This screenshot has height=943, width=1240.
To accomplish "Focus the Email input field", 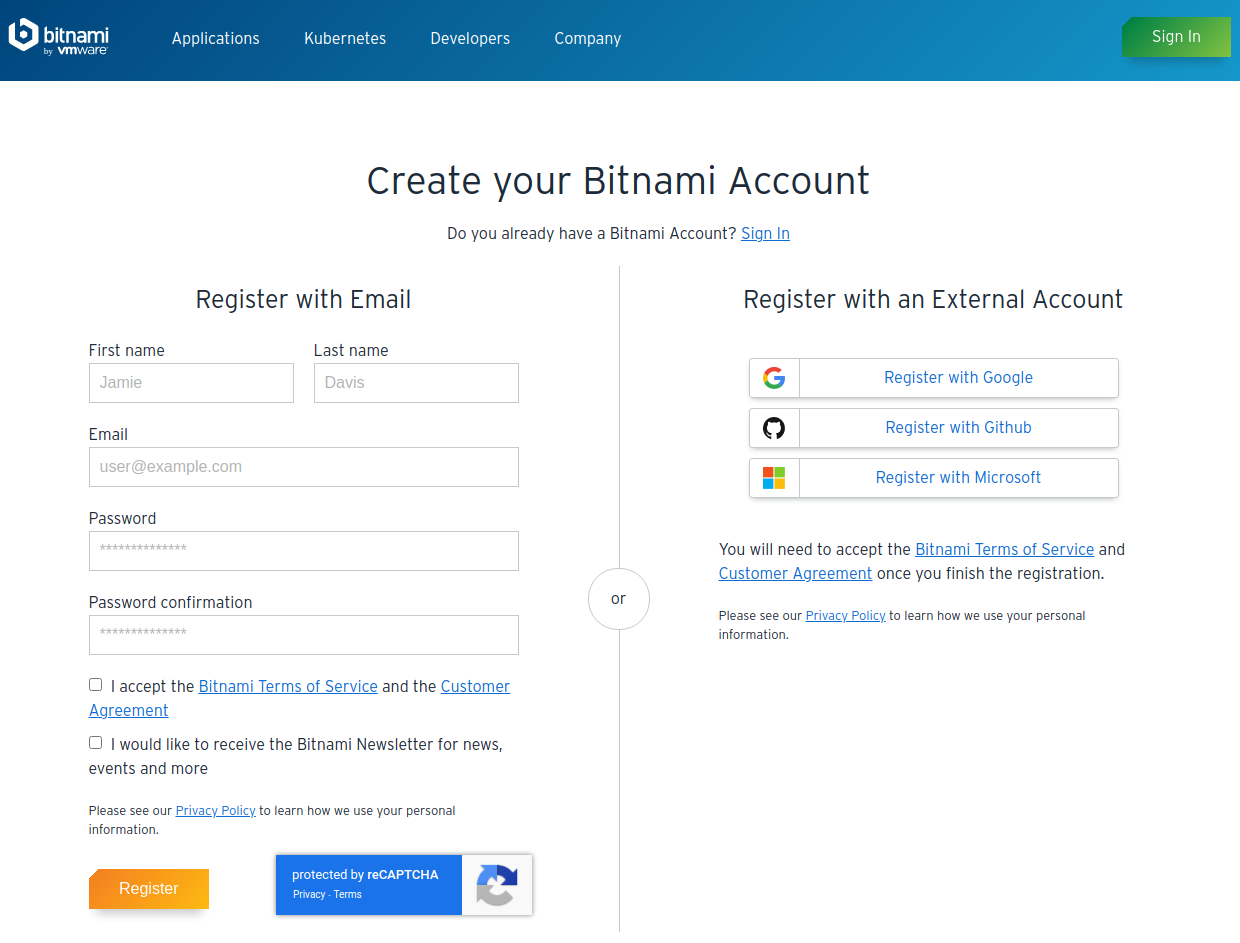I will (304, 467).
